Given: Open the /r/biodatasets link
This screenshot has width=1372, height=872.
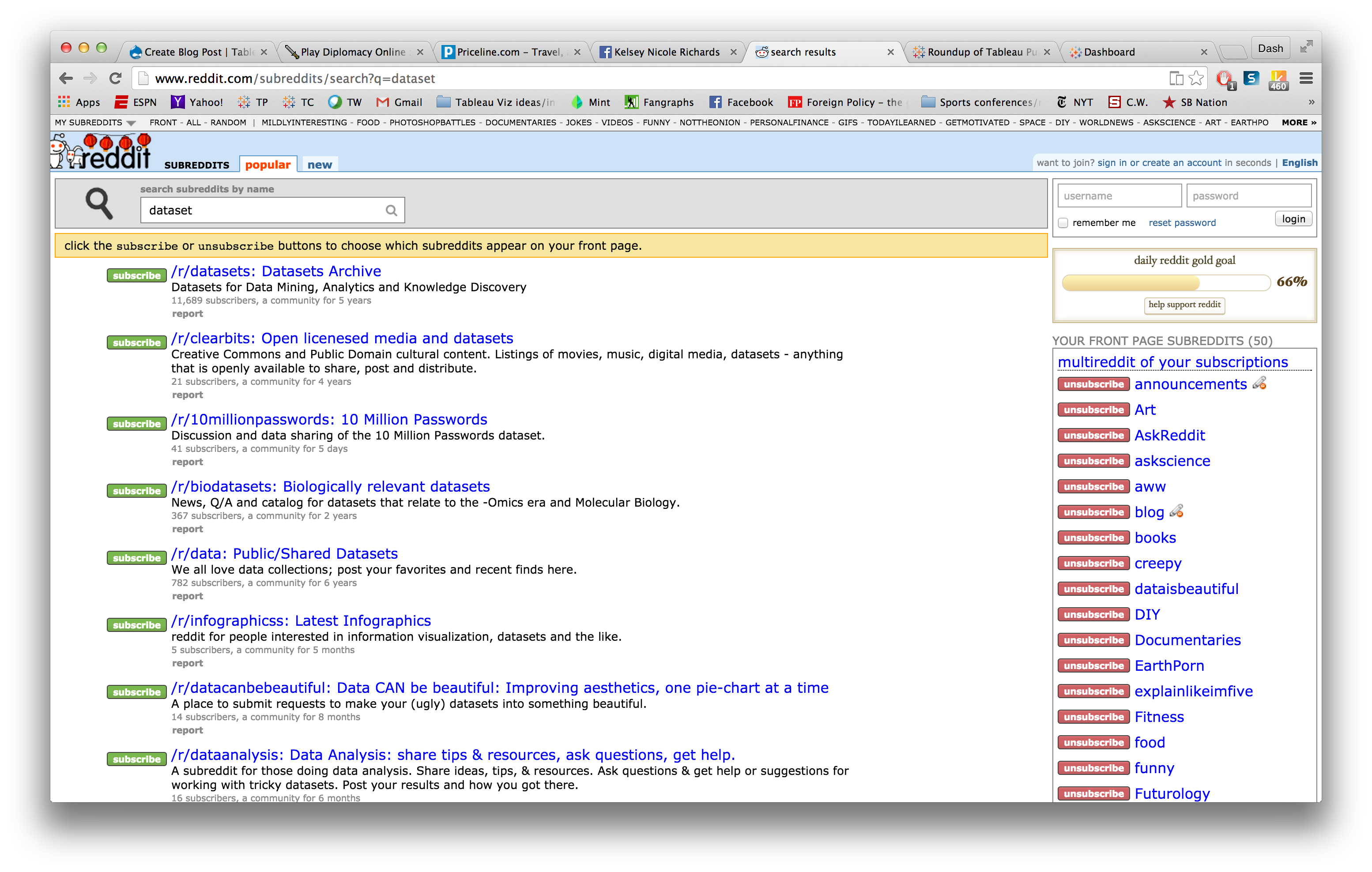Looking at the screenshot, I should tap(331, 486).
